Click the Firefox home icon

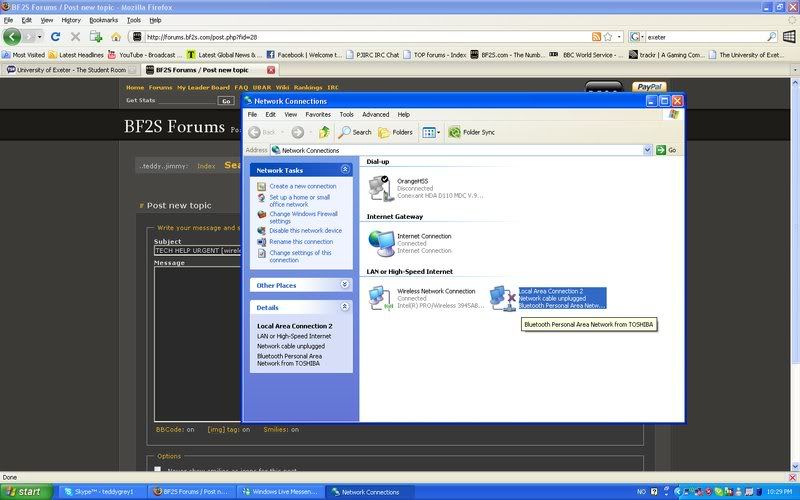(x=116, y=37)
